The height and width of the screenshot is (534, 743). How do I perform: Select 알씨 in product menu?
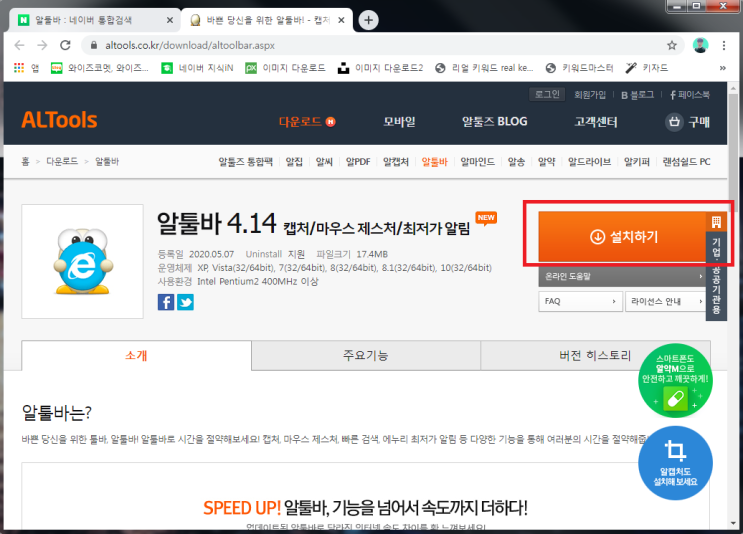325,162
